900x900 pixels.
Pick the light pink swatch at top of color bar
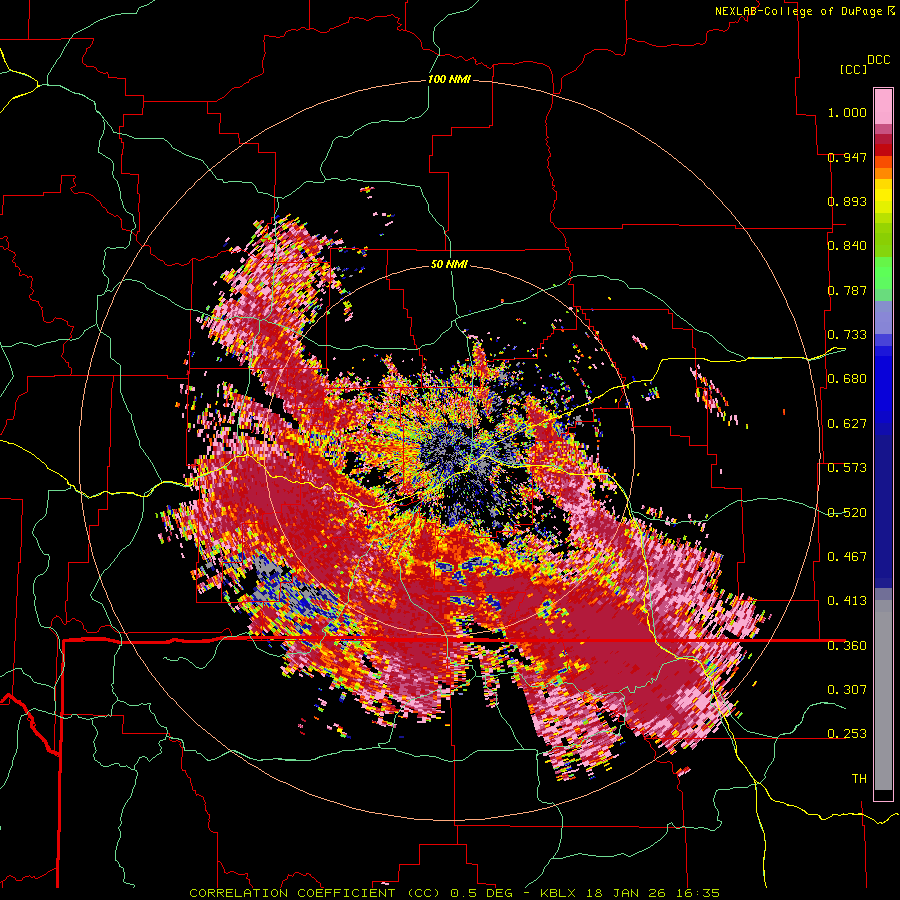coord(883,106)
